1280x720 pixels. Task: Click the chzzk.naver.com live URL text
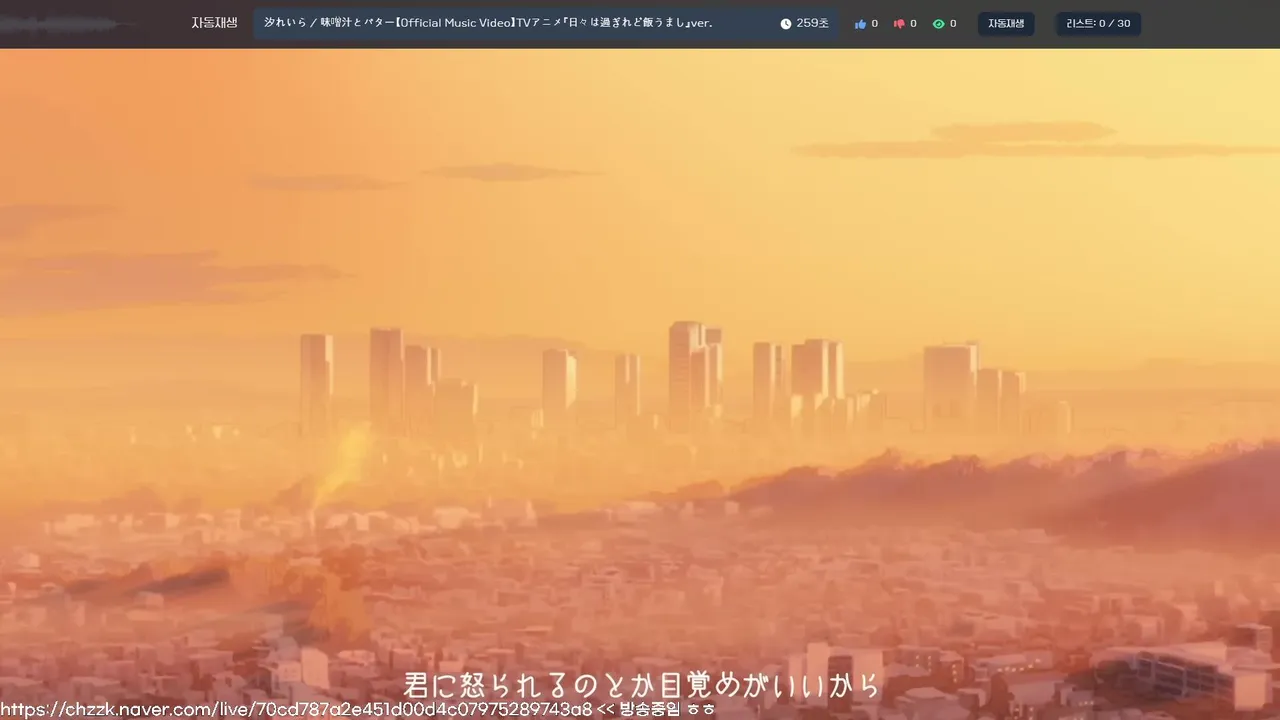point(297,709)
